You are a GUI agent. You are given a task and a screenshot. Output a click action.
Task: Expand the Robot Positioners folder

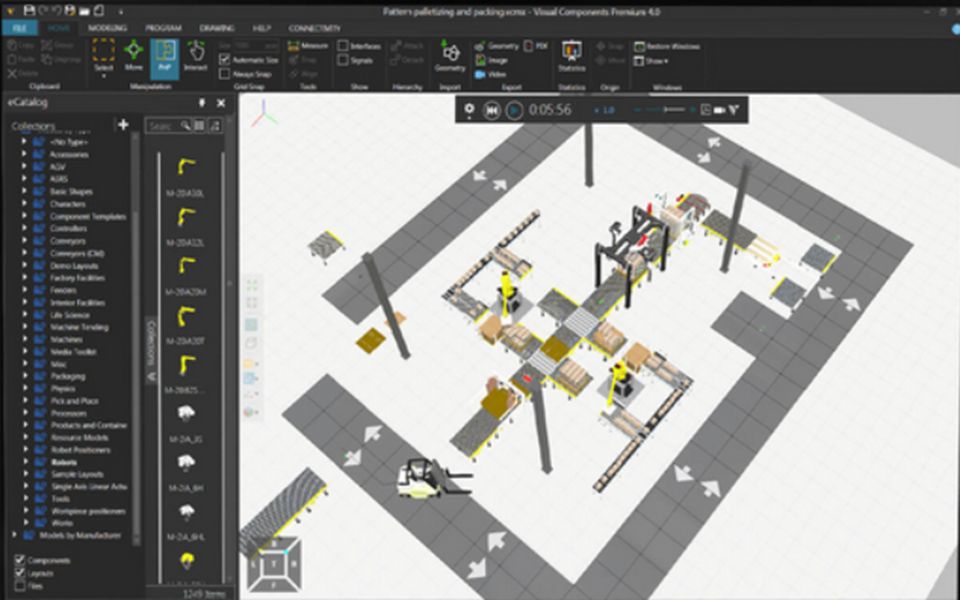point(24,449)
